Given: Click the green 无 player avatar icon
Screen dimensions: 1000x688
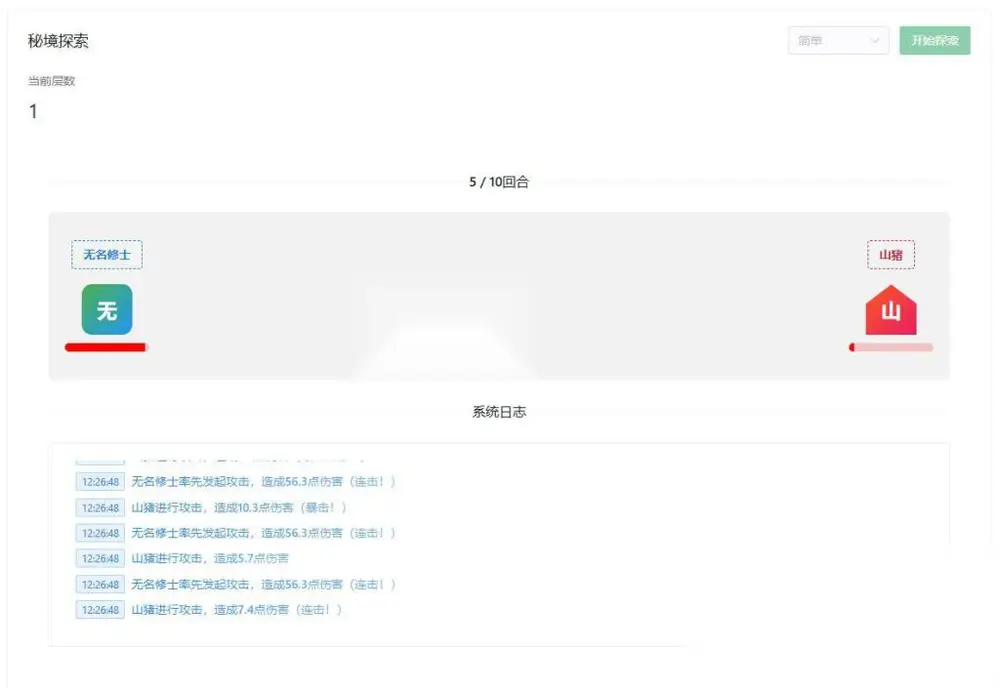Looking at the screenshot, I should pyautogui.click(x=107, y=309).
